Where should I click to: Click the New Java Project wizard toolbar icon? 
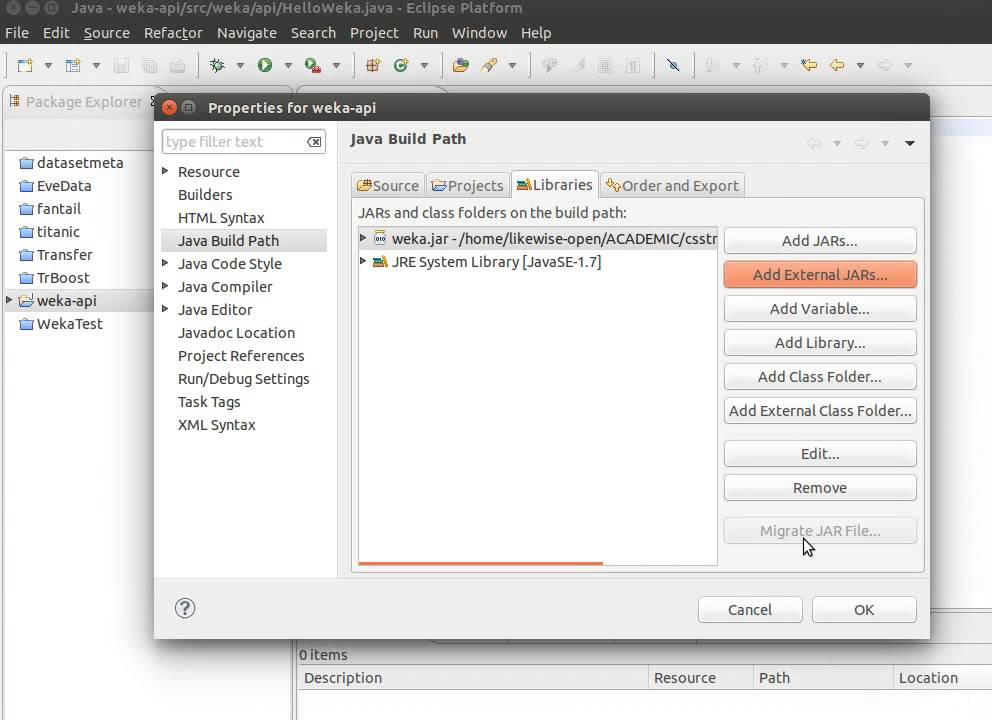pos(73,65)
